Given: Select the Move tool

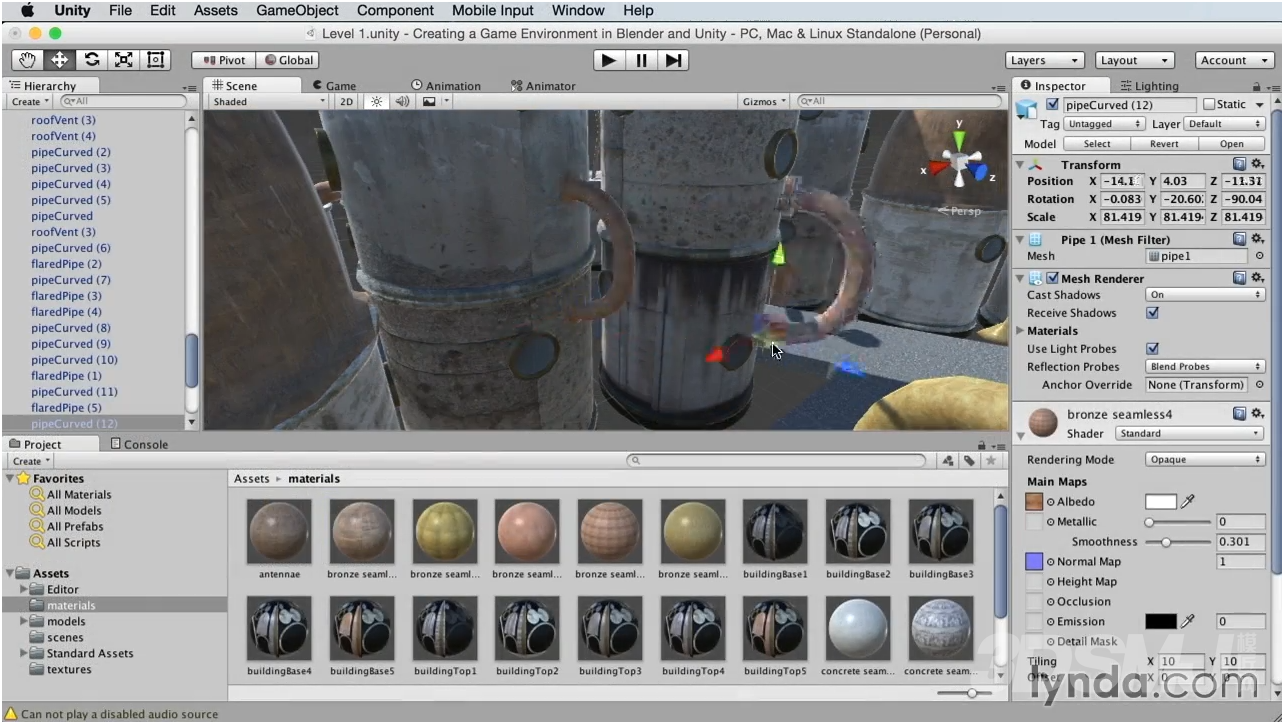Looking at the screenshot, I should 59,60.
